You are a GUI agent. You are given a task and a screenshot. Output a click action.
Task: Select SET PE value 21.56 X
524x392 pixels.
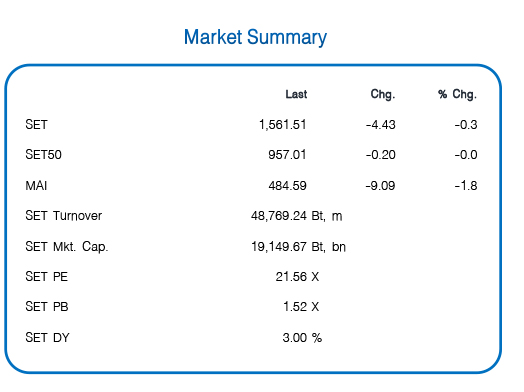[x=297, y=277]
